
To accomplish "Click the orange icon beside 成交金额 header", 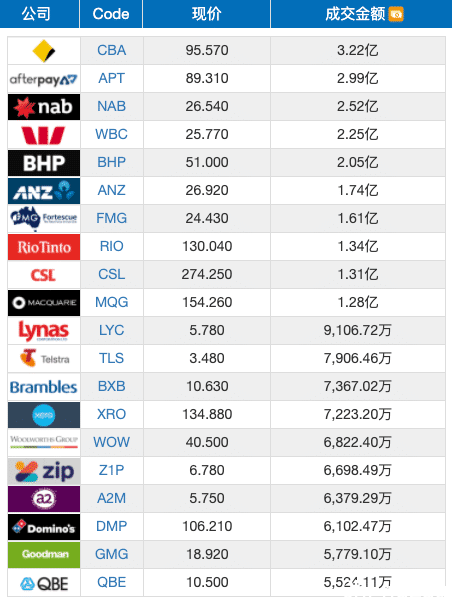I will [396, 14].
